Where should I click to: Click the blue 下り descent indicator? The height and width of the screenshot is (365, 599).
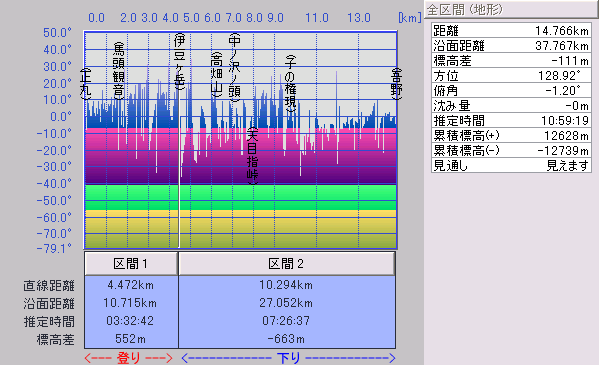click(288, 358)
